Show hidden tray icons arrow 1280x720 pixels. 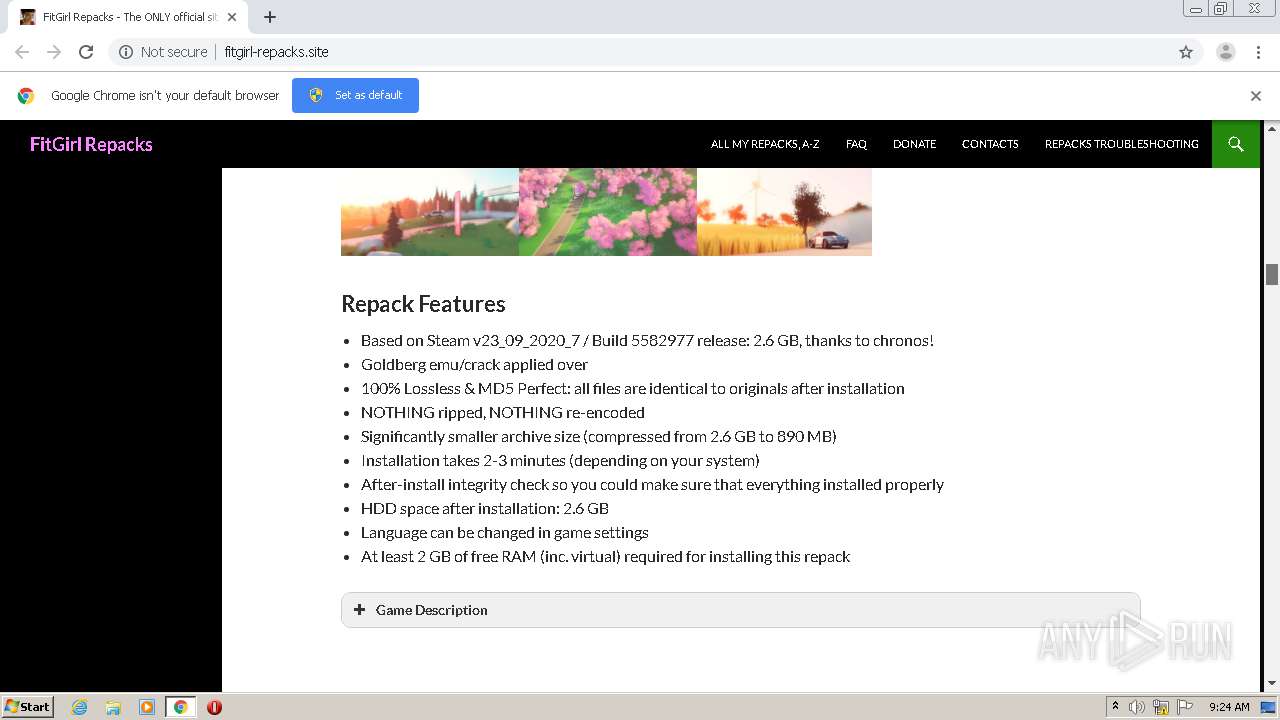pyautogui.click(x=1115, y=707)
